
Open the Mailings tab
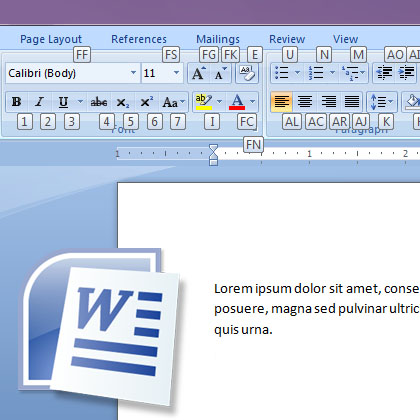pyautogui.click(x=218, y=39)
